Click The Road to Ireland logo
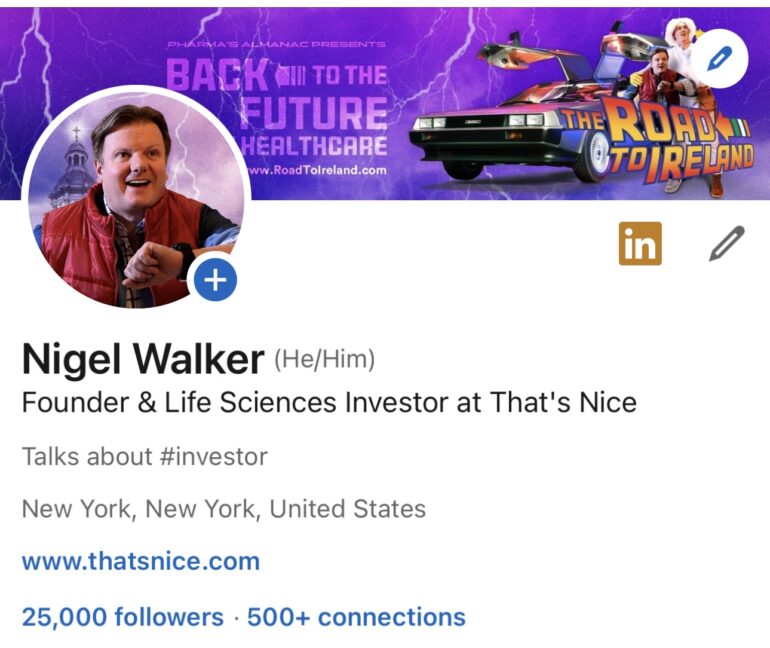 tap(665, 140)
